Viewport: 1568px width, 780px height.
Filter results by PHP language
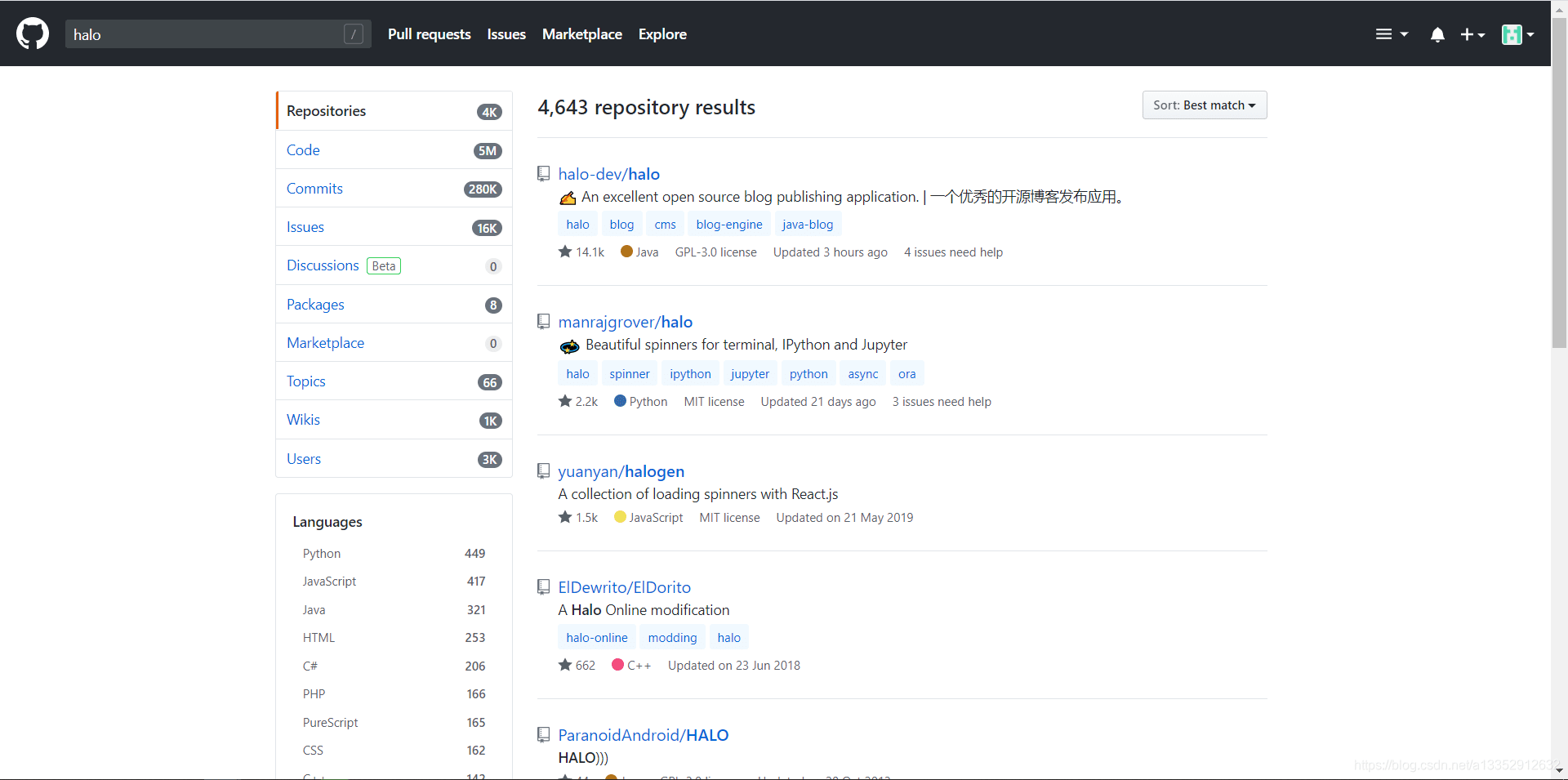coord(394,694)
